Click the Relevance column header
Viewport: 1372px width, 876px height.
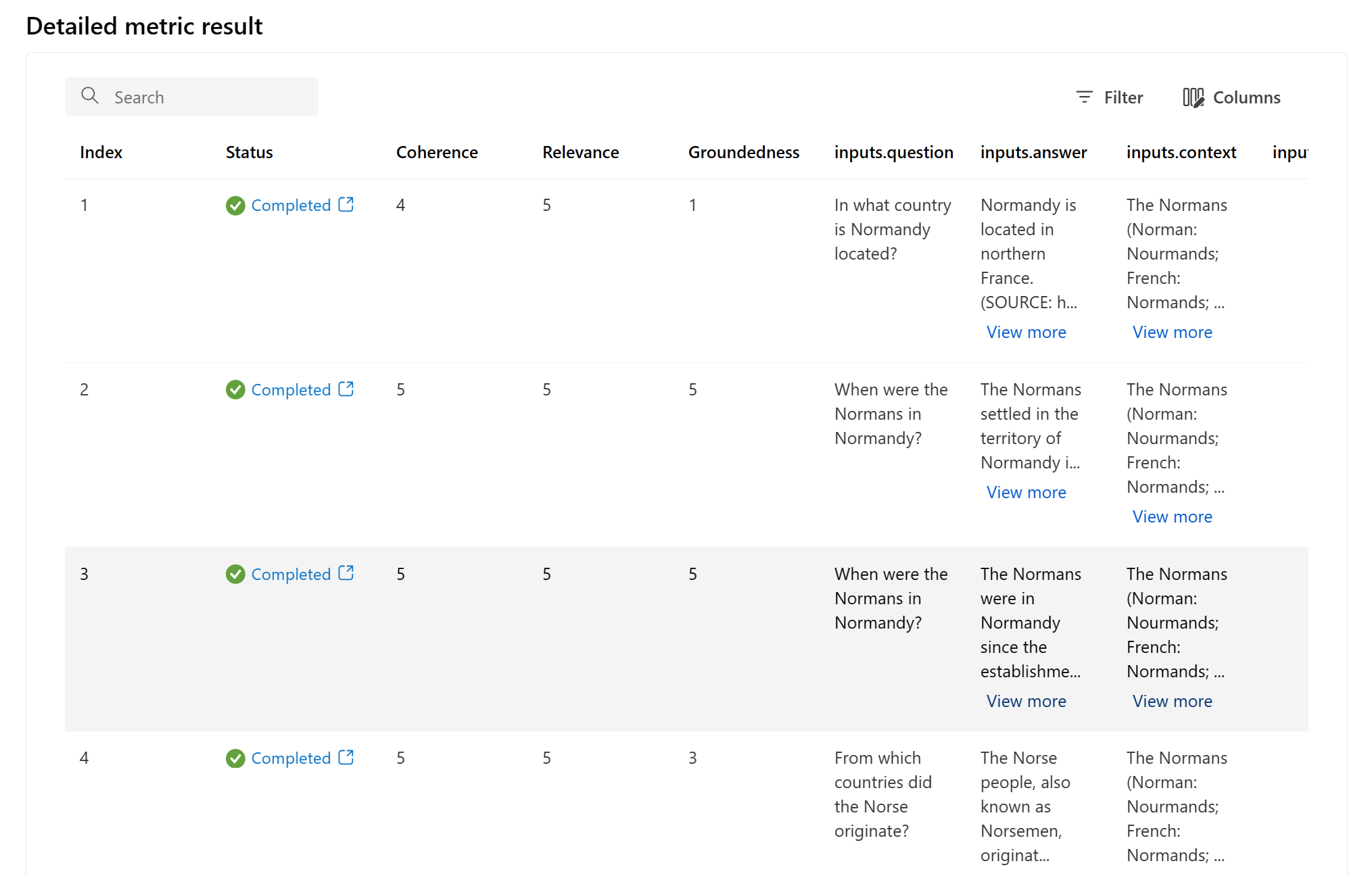[x=580, y=152]
